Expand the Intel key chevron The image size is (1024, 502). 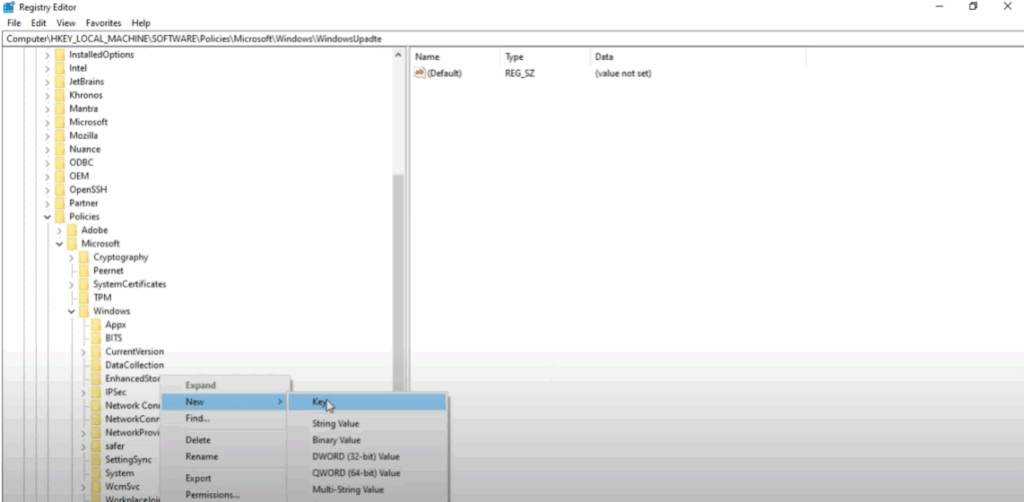tap(47, 68)
